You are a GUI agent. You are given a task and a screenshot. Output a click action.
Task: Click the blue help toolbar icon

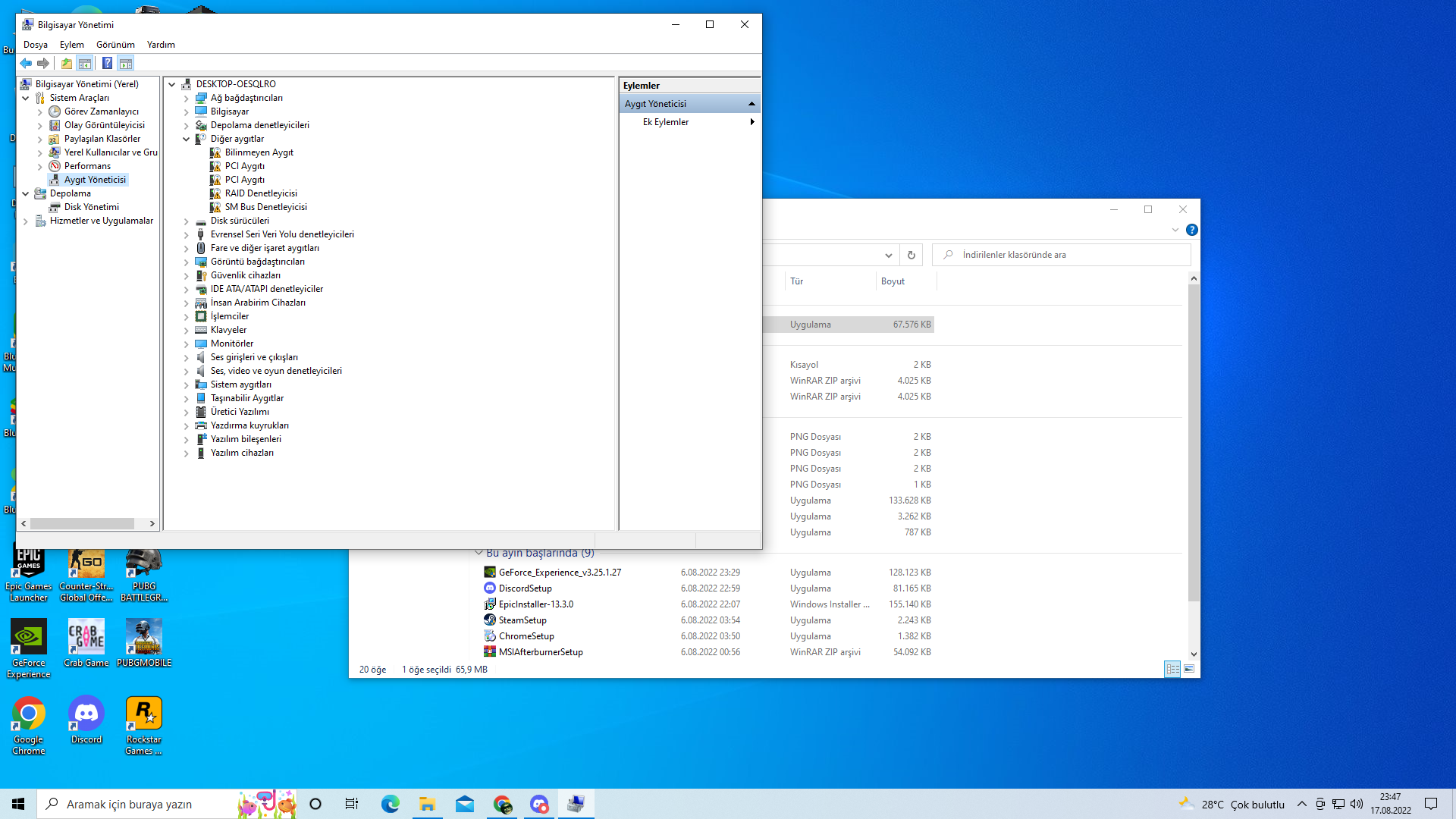[107, 64]
